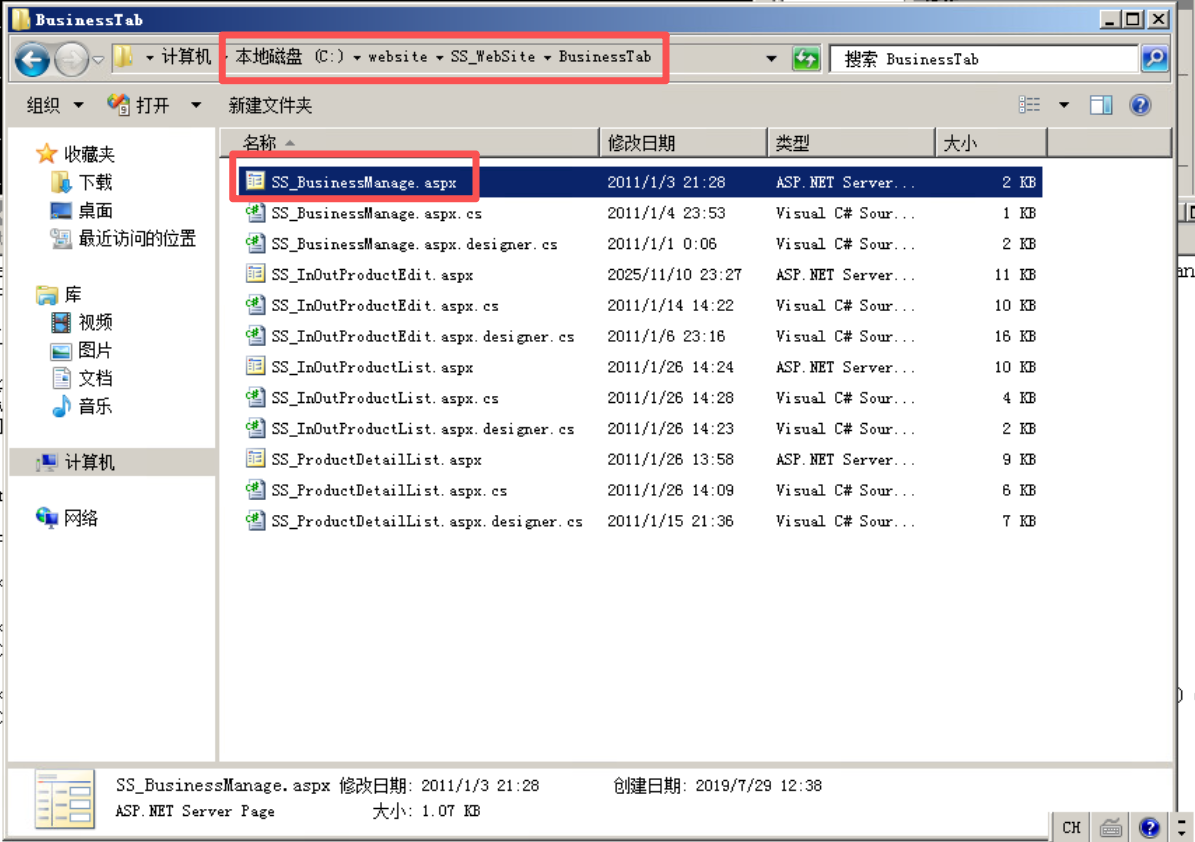Open the Help question mark icon

click(1140, 105)
